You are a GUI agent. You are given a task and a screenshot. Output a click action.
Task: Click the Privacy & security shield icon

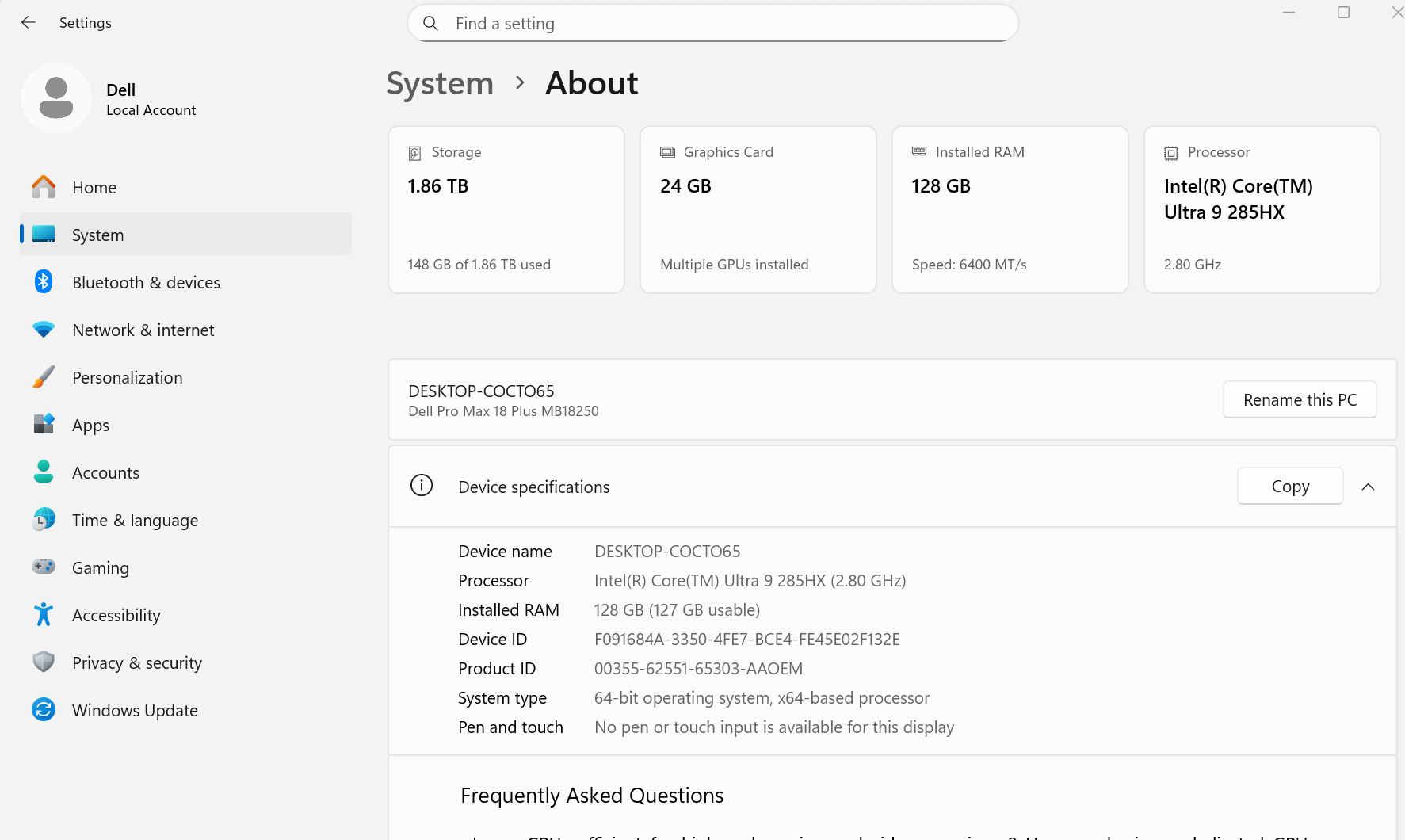pyautogui.click(x=44, y=662)
